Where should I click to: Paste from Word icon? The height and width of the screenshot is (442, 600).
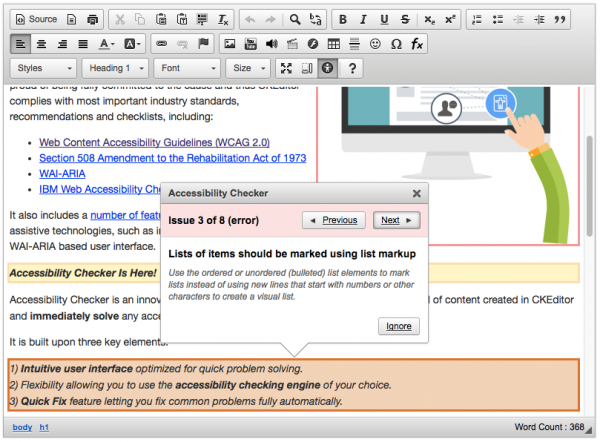(x=202, y=19)
